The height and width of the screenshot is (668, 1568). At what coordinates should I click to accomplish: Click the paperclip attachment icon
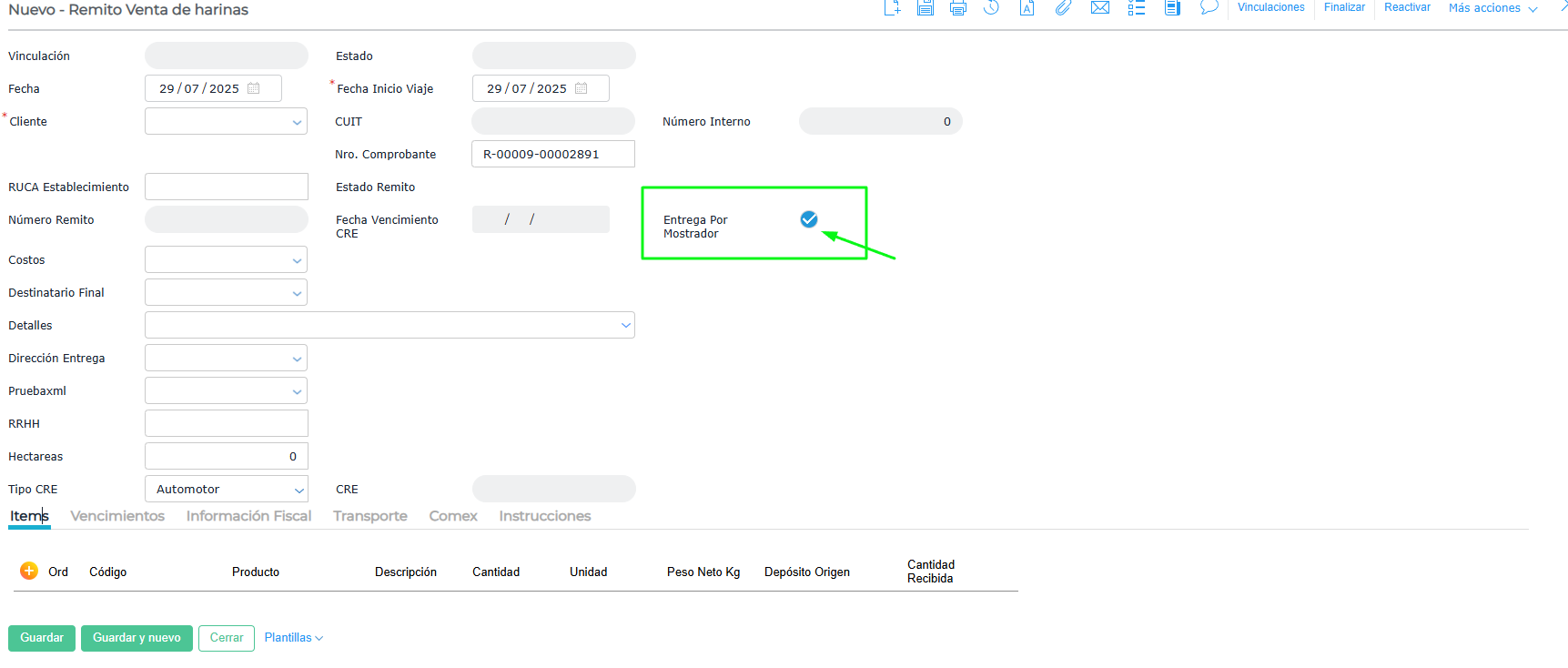(x=1063, y=7)
